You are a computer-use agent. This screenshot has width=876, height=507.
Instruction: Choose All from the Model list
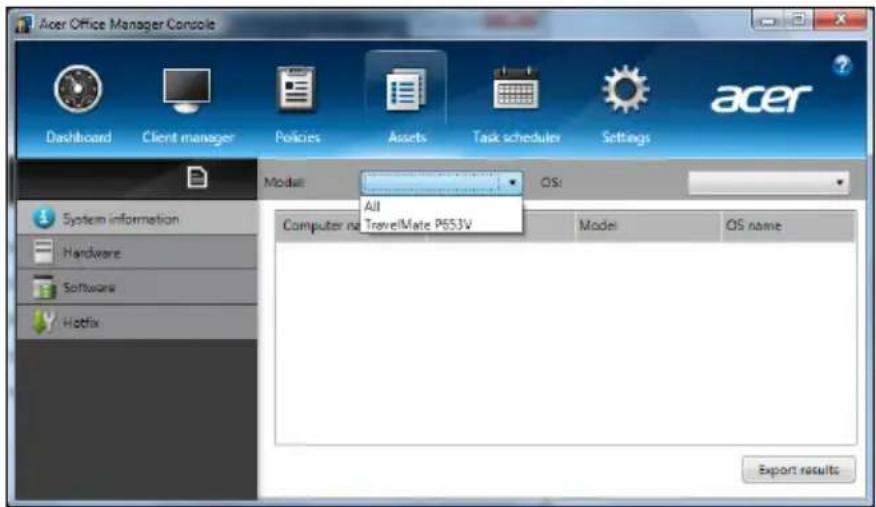click(x=373, y=206)
